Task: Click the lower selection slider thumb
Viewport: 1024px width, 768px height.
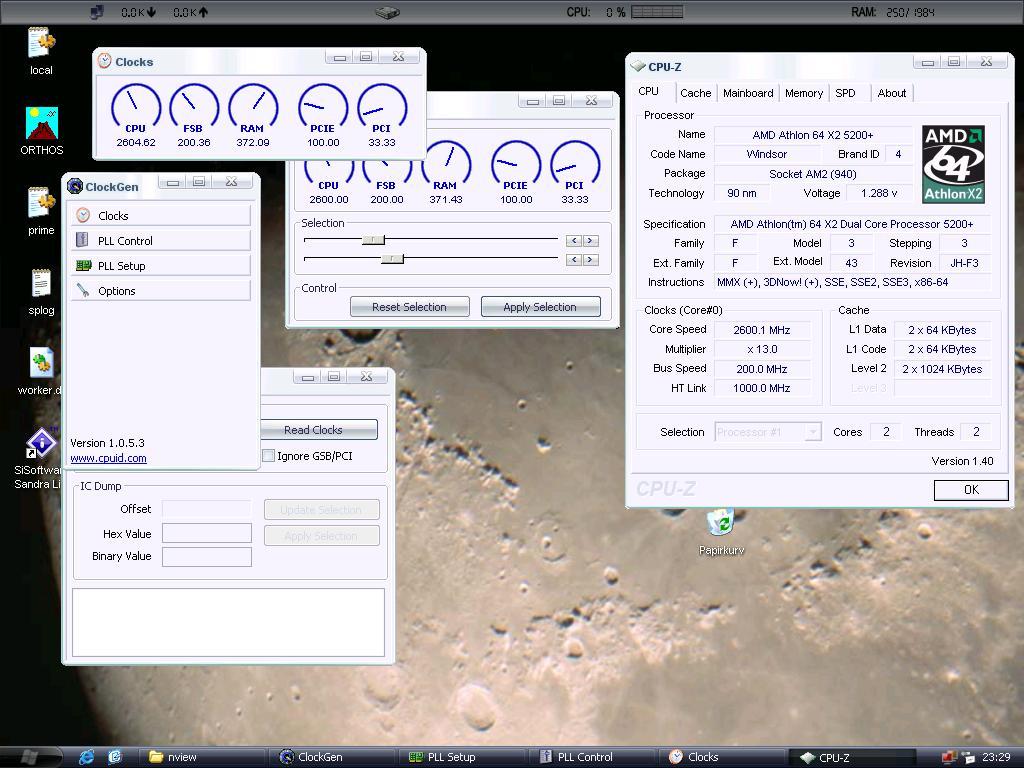Action: pos(392,259)
